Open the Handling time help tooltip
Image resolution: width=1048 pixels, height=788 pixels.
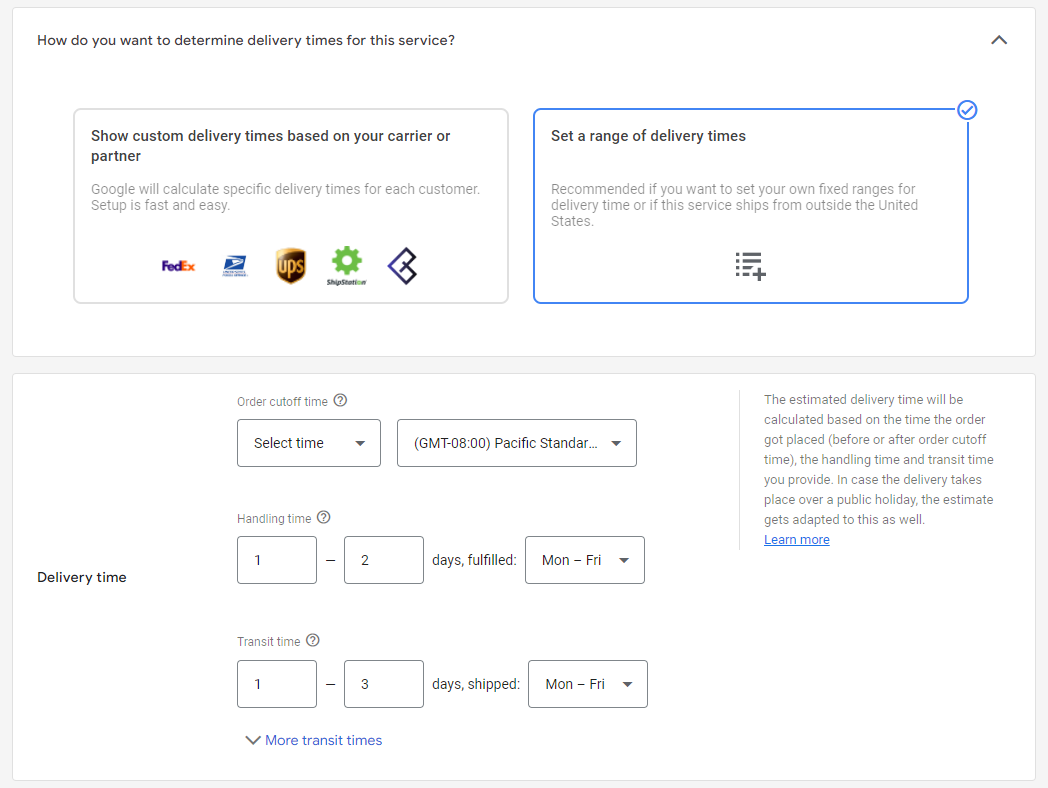pos(323,517)
